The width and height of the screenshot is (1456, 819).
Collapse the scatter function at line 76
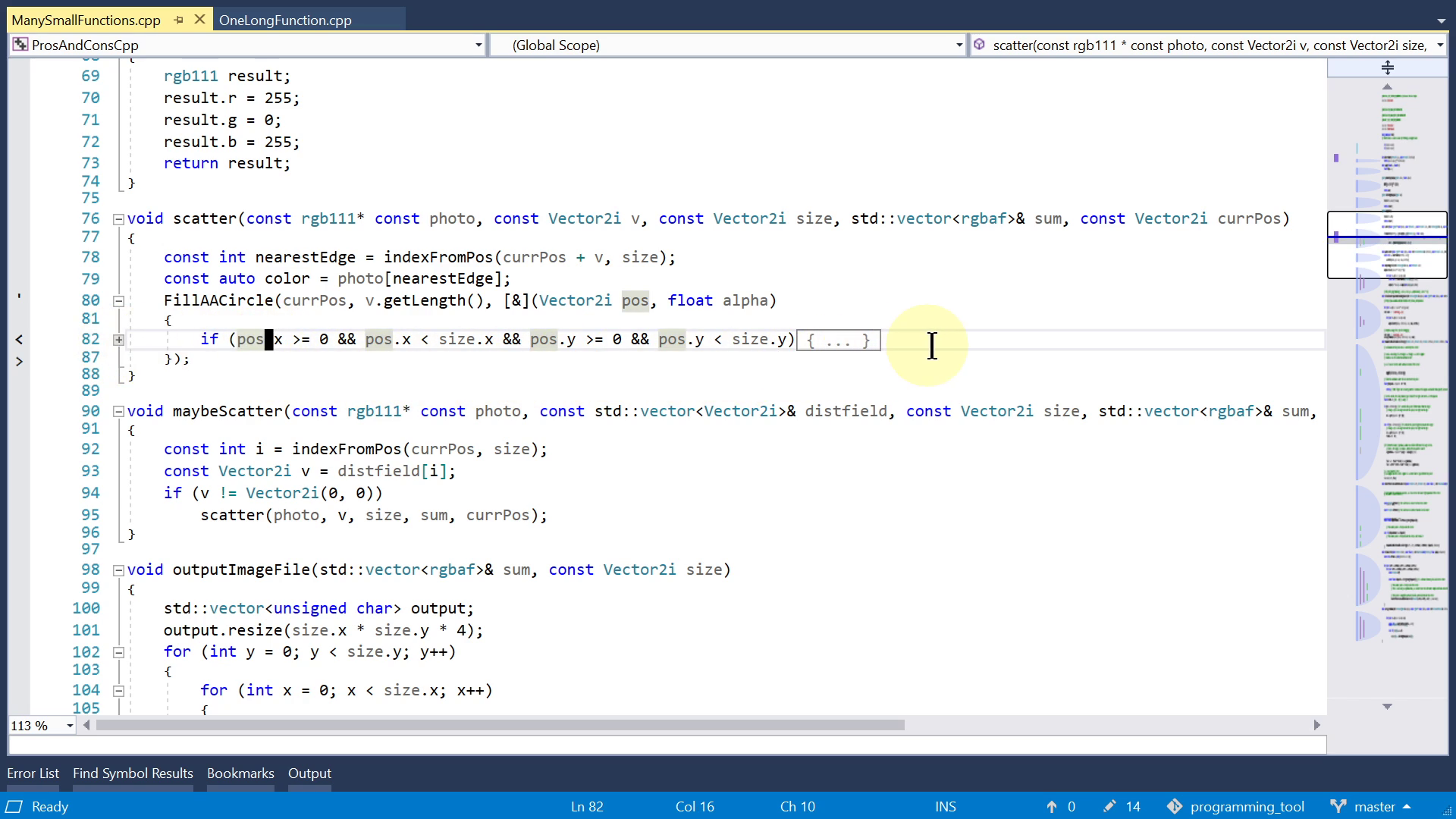click(x=118, y=219)
